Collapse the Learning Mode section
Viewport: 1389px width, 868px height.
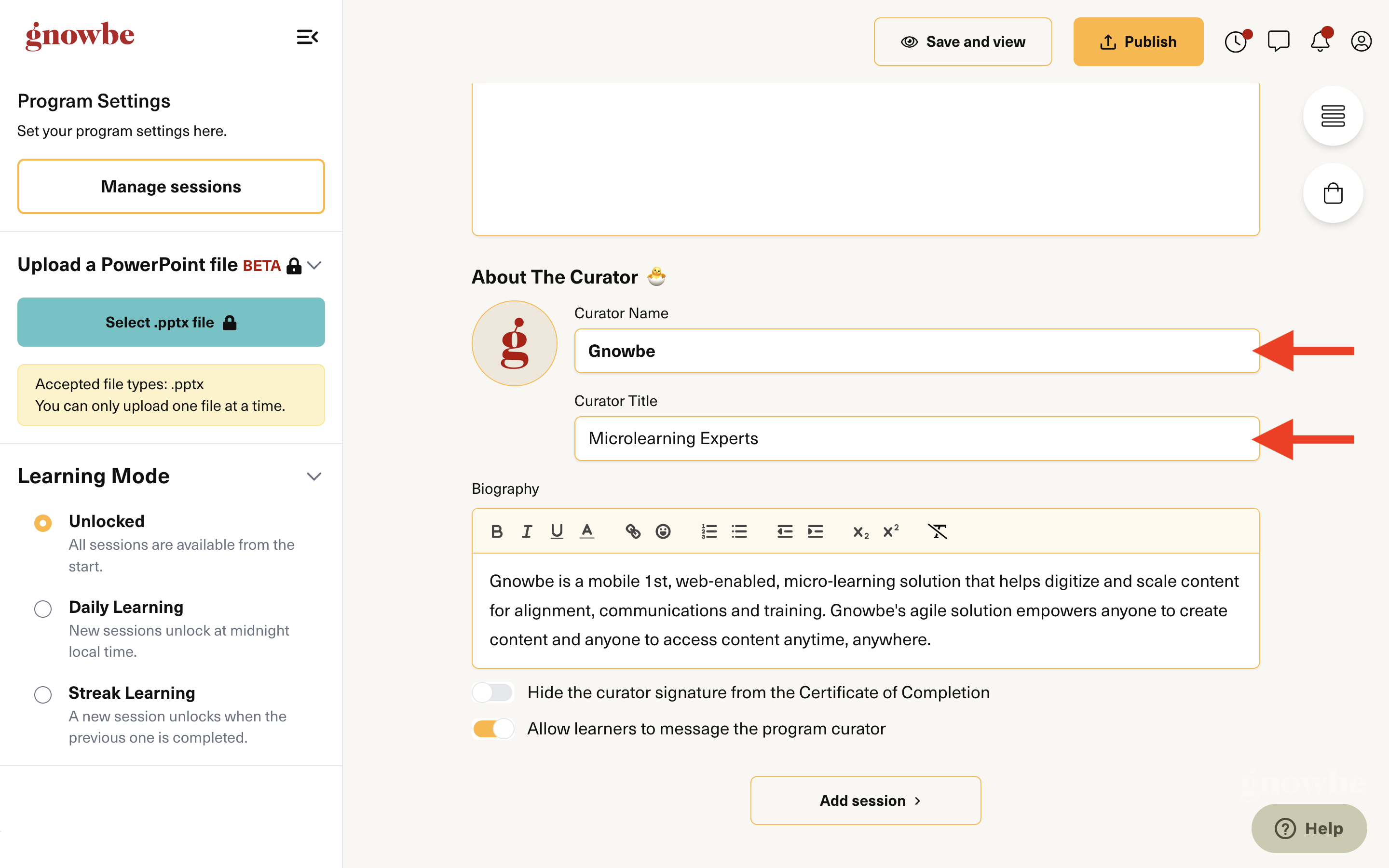click(x=314, y=476)
